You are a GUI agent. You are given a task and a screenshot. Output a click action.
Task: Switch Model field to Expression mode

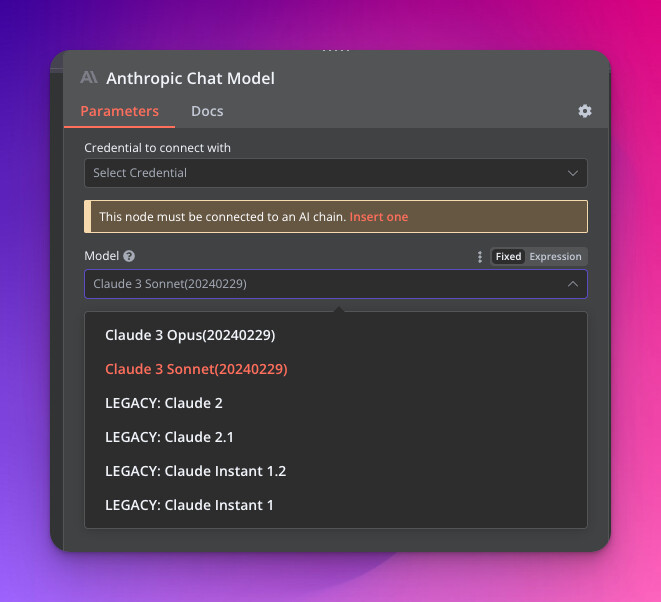[555, 256]
